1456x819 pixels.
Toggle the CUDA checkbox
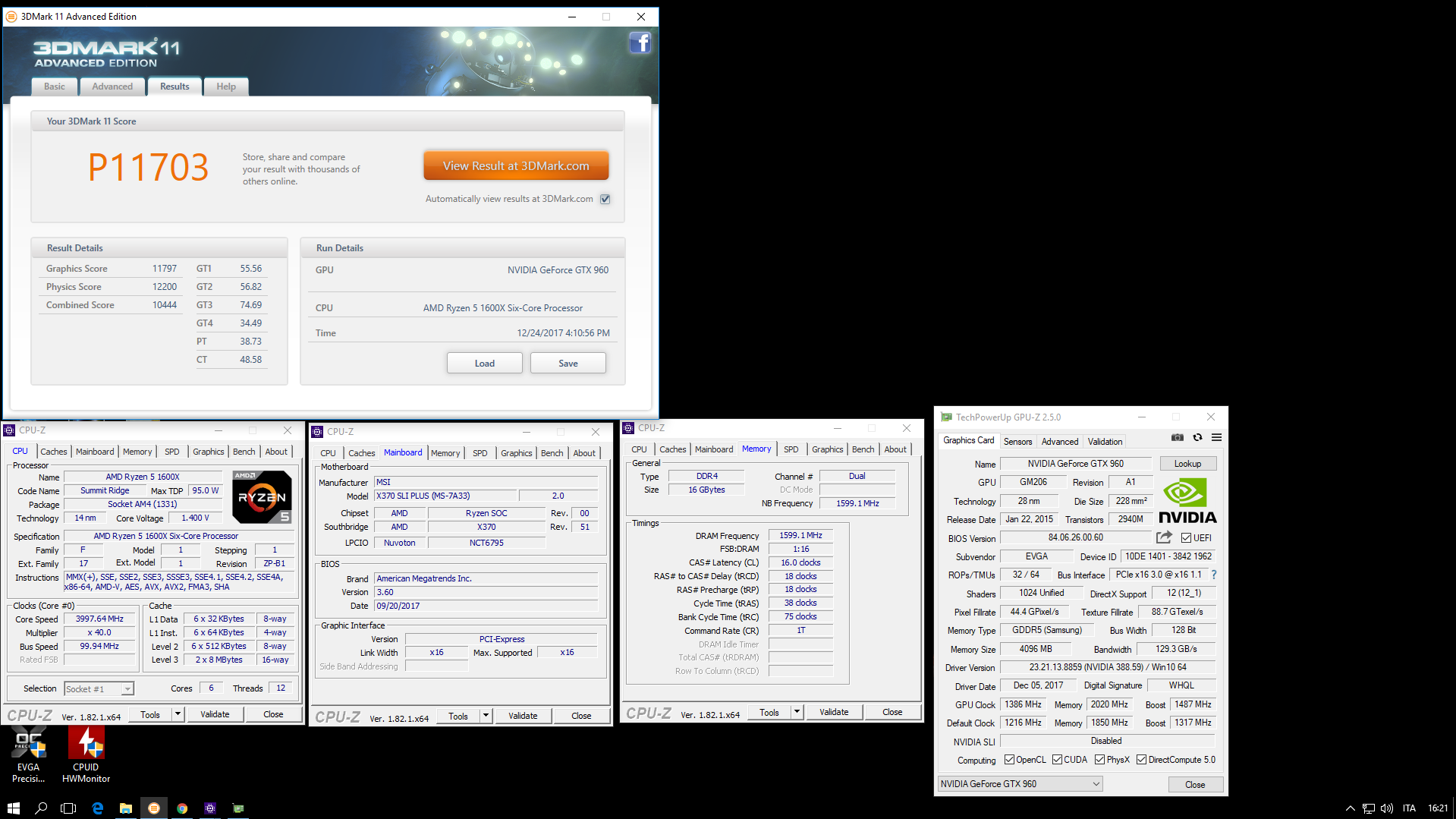pos(1057,760)
